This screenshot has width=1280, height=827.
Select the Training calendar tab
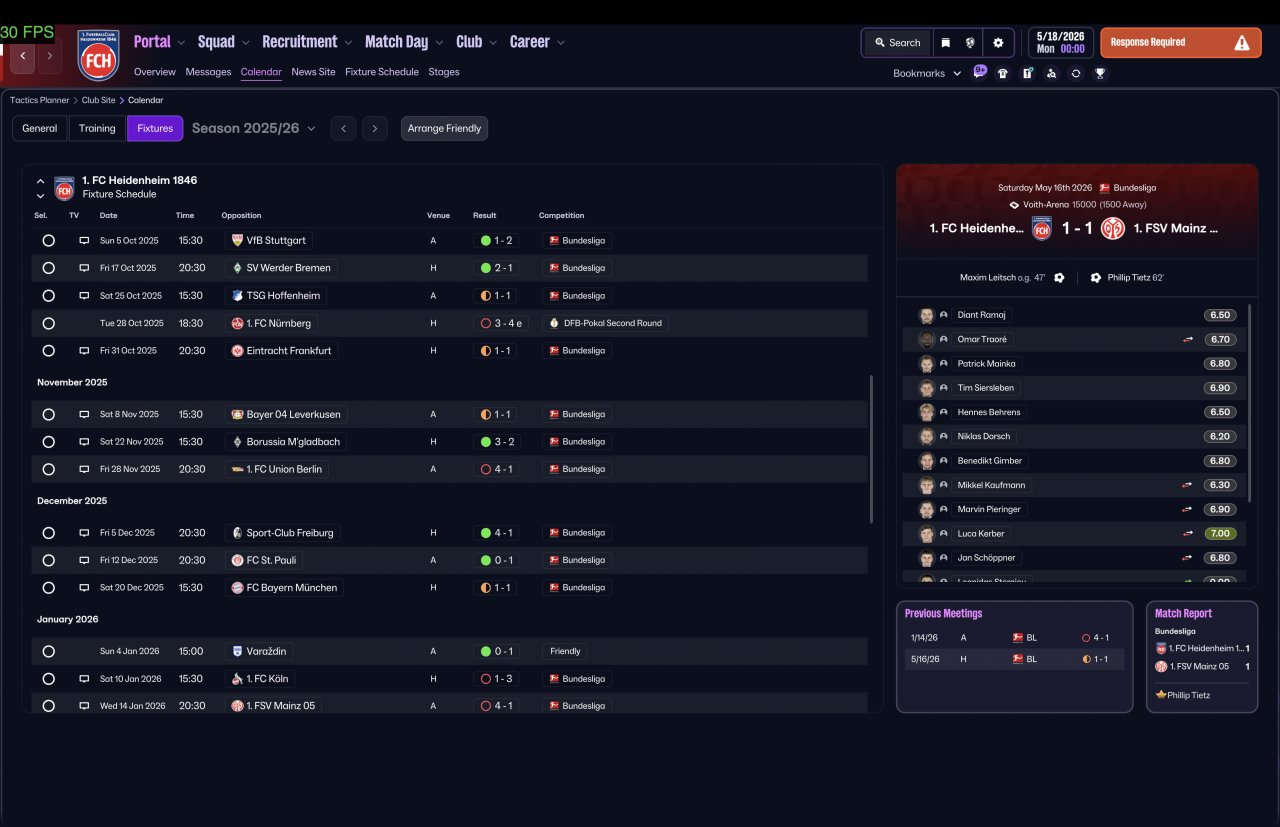pyautogui.click(x=97, y=128)
